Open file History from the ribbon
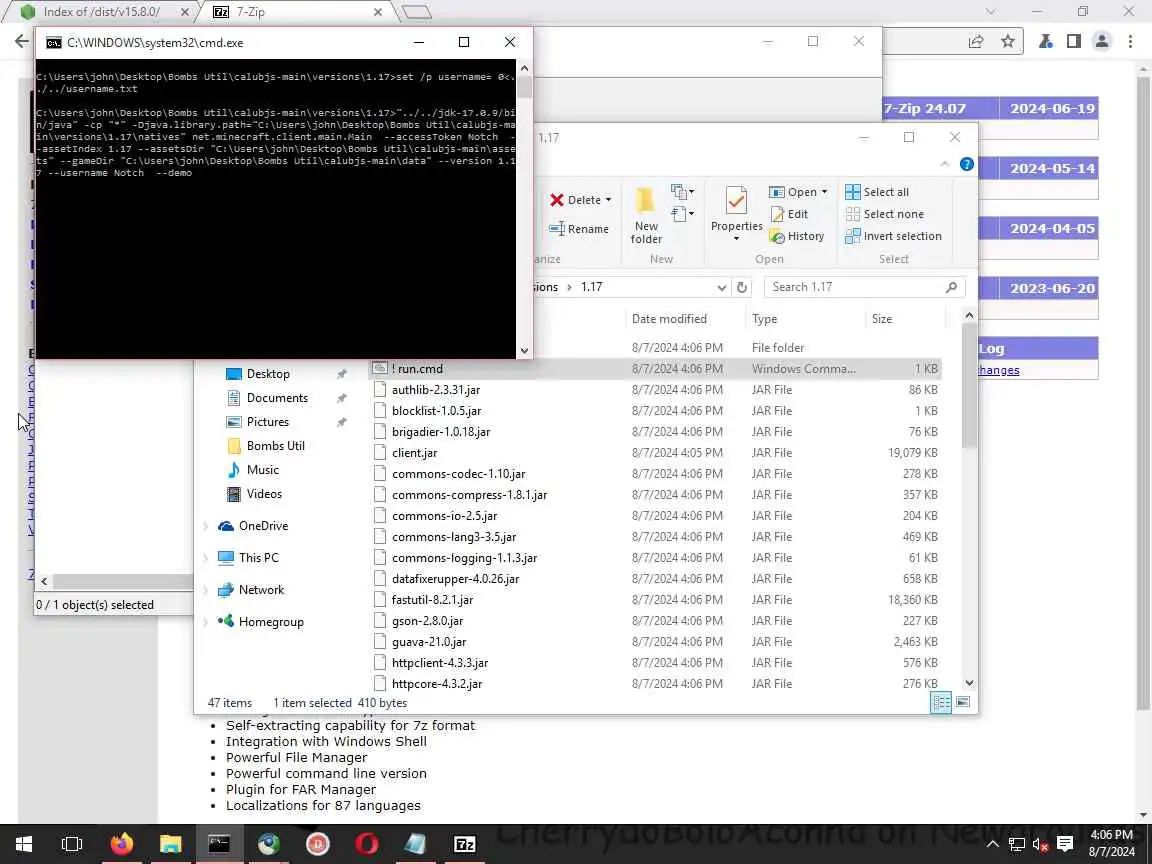The width and height of the screenshot is (1152, 864). tap(796, 236)
